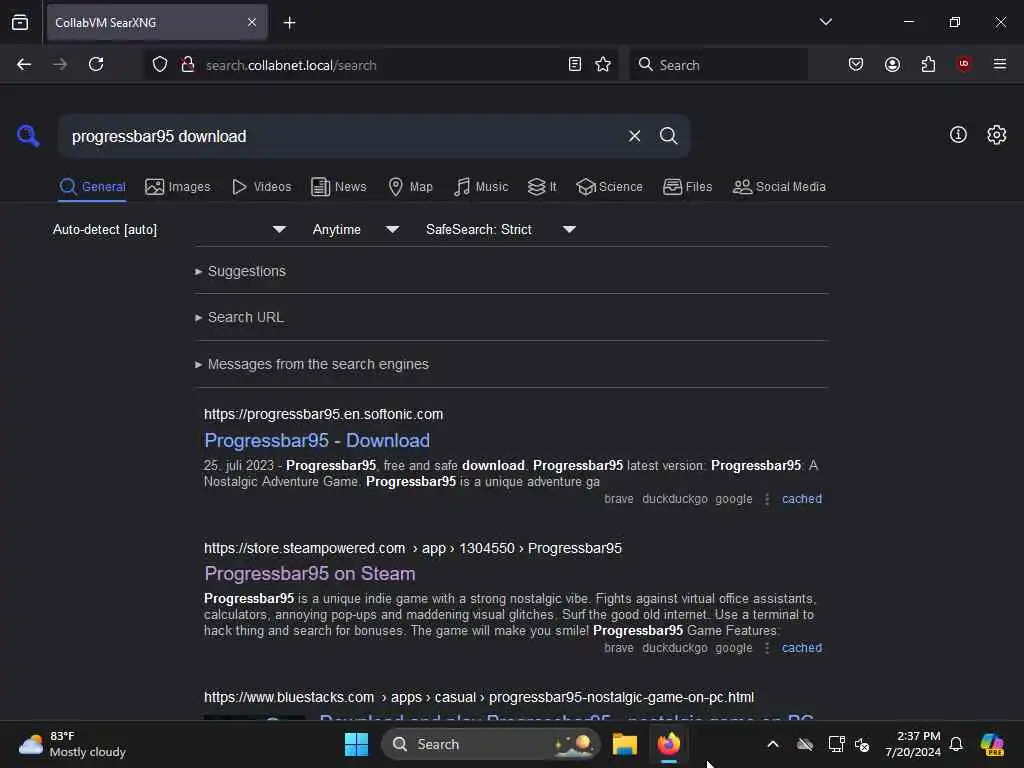Open cached link for Steam result

tap(801, 648)
